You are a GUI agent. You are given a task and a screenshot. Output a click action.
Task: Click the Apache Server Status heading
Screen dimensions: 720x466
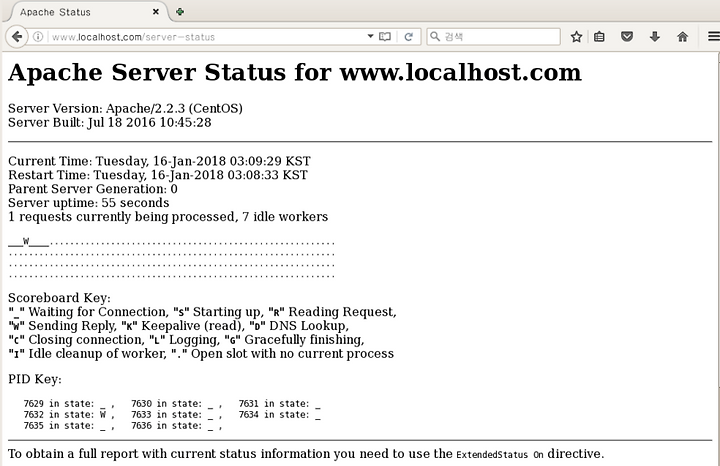pos(295,73)
